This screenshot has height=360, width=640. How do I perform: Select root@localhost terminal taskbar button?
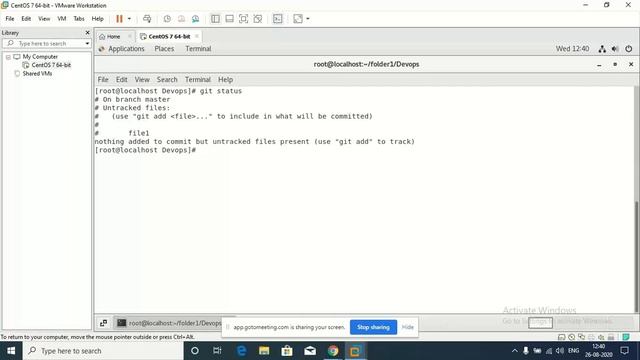pyautogui.click(x=169, y=323)
